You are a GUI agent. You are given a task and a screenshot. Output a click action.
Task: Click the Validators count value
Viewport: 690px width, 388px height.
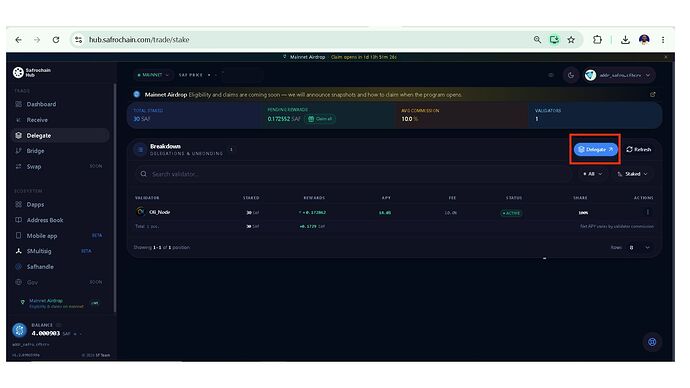537,119
